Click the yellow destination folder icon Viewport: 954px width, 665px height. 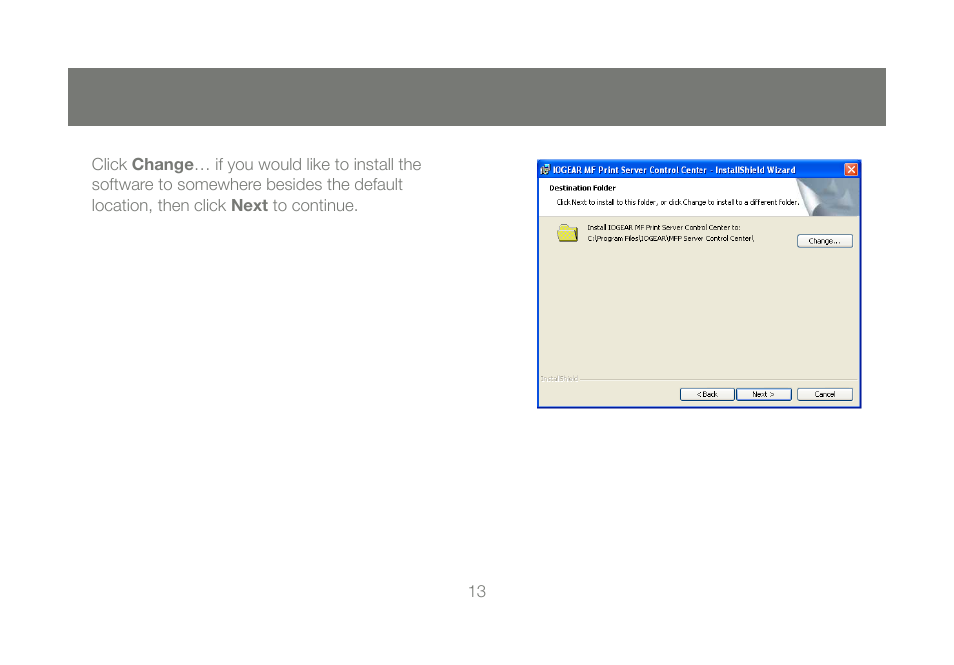point(567,233)
